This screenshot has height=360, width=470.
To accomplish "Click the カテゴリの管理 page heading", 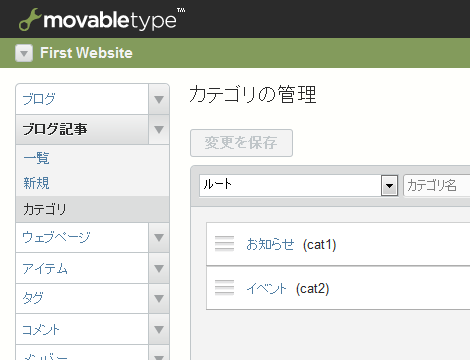I will click(253, 94).
